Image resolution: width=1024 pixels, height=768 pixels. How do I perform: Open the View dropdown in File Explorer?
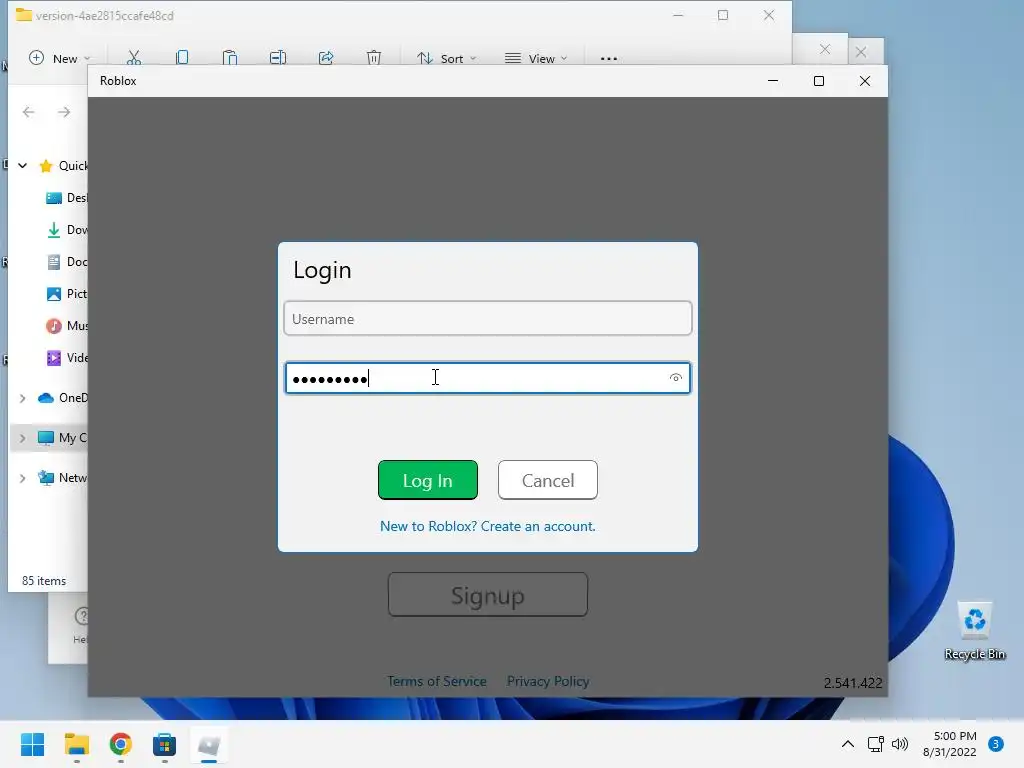click(536, 58)
